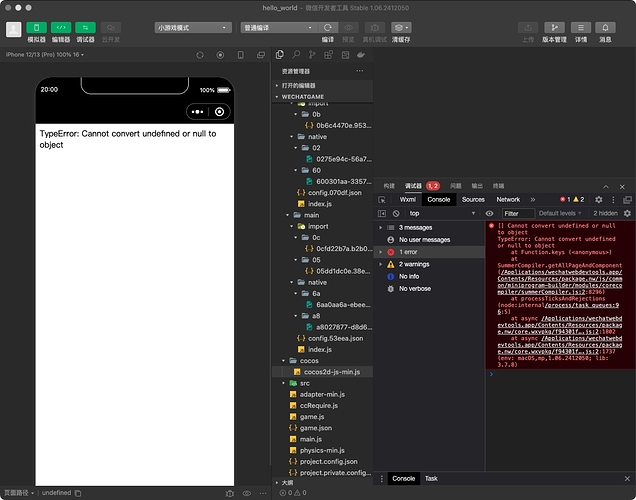Select the source control branch icon
Screen dimensions: 636x500
pyautogui.click(x=312, y=55)
